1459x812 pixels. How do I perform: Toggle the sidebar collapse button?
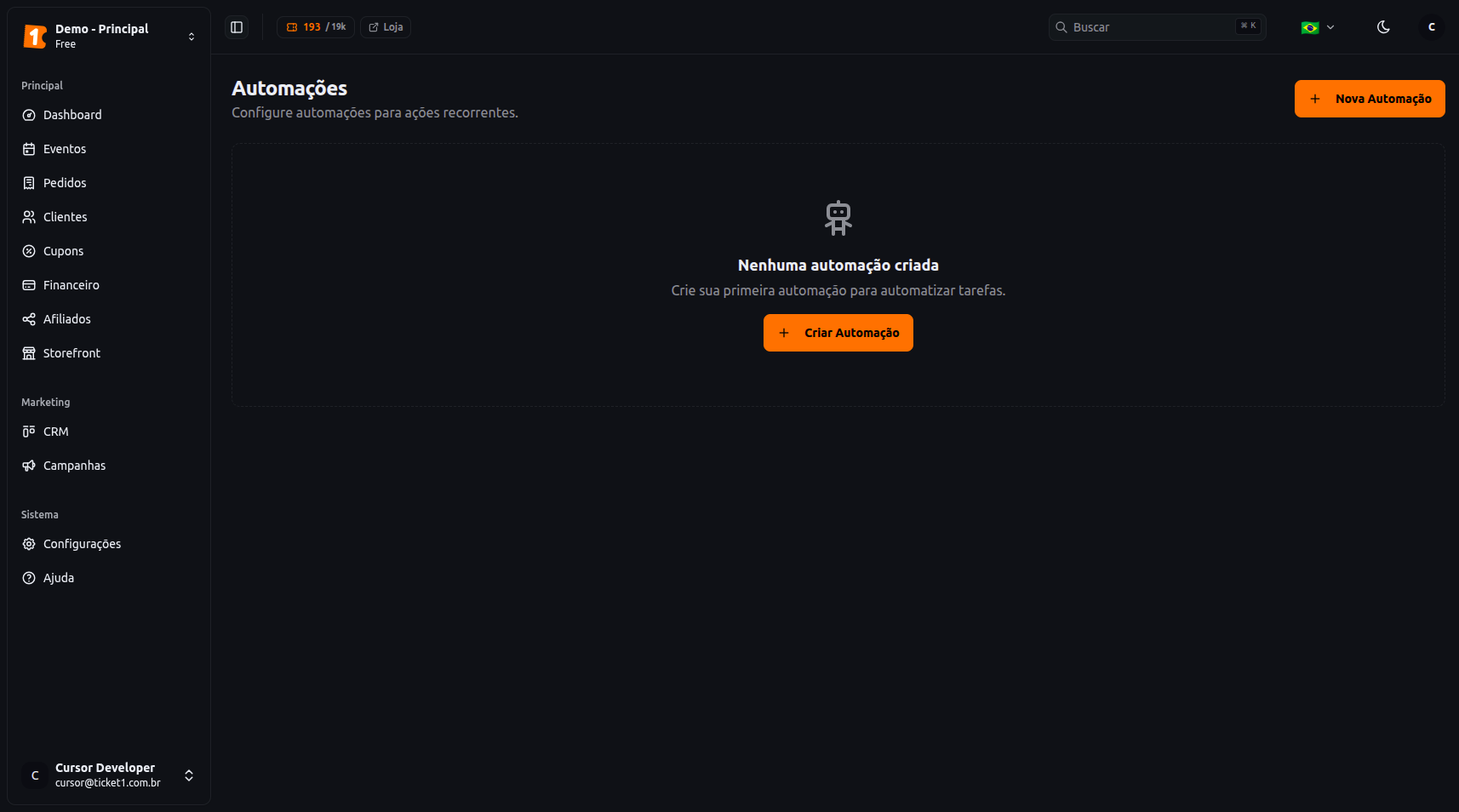[237, 27]
